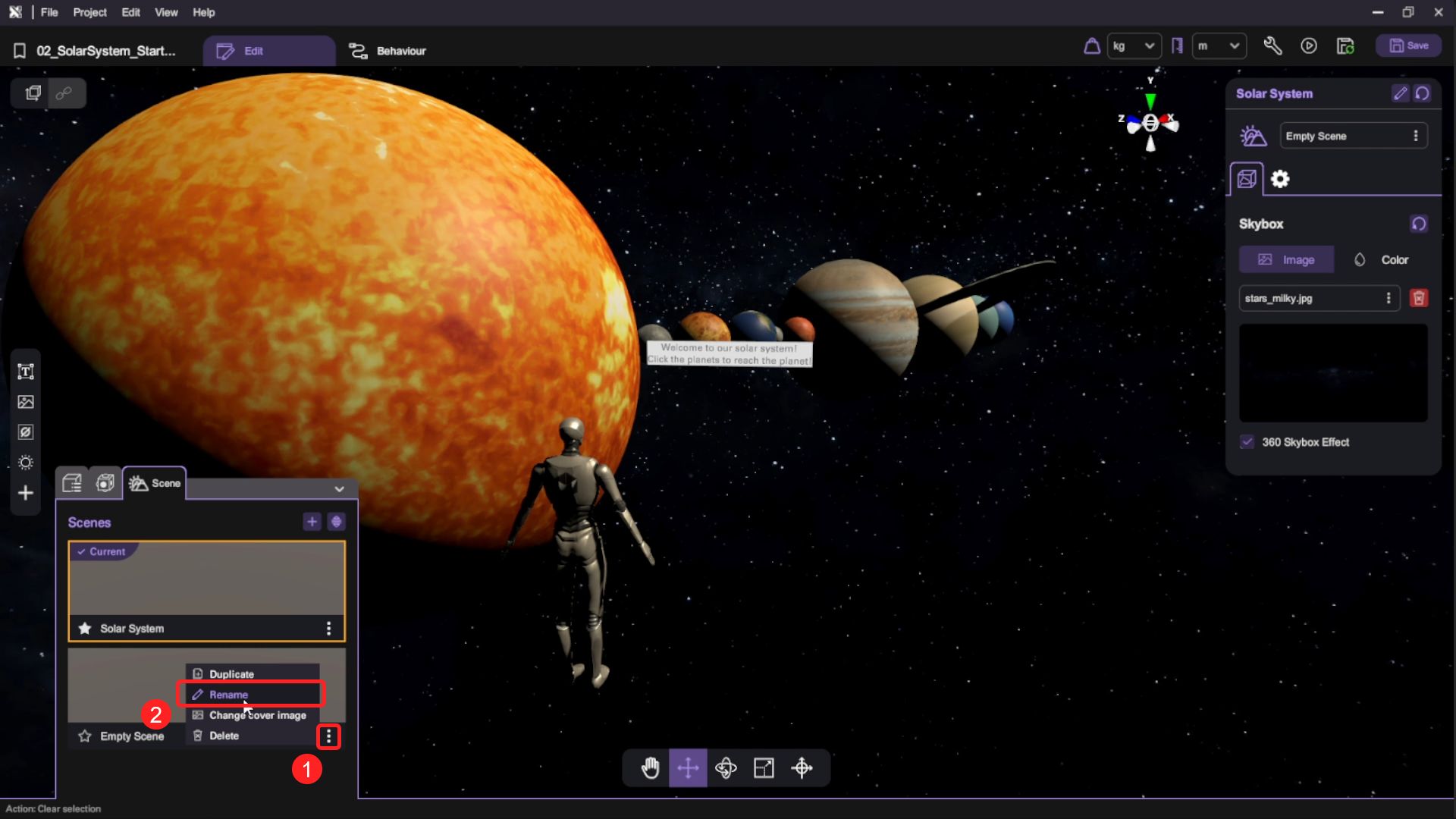The height and width of the screenshot is (819, 1456).
Task: Click the Save button
Action: 1408,45
